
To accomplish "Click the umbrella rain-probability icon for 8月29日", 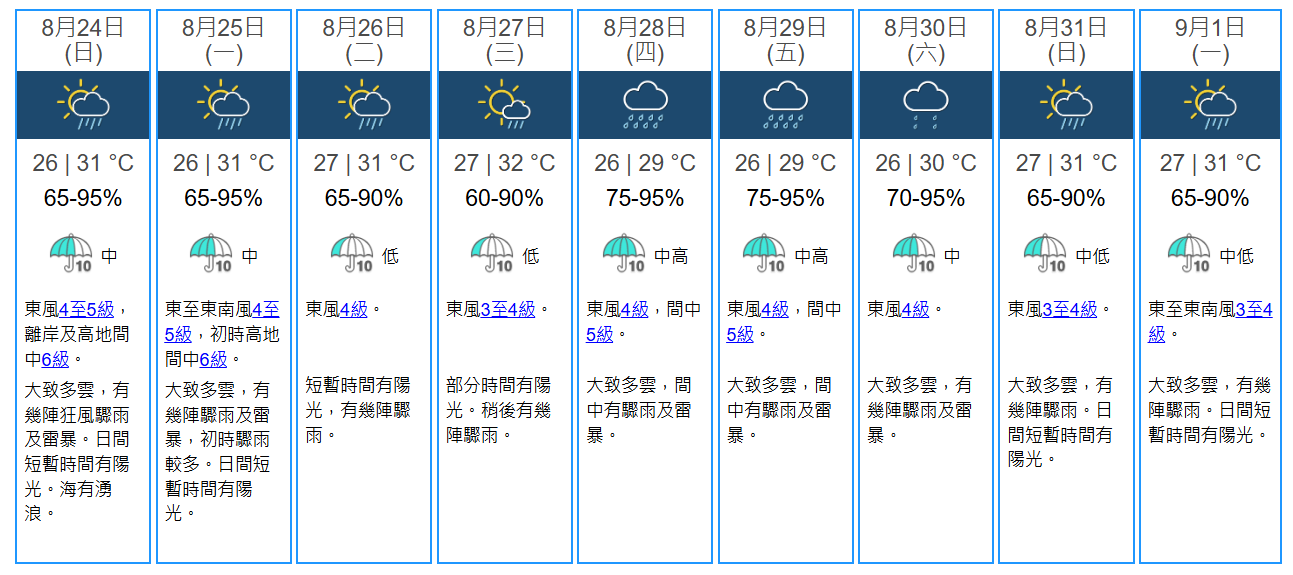I will click(764, 254).
